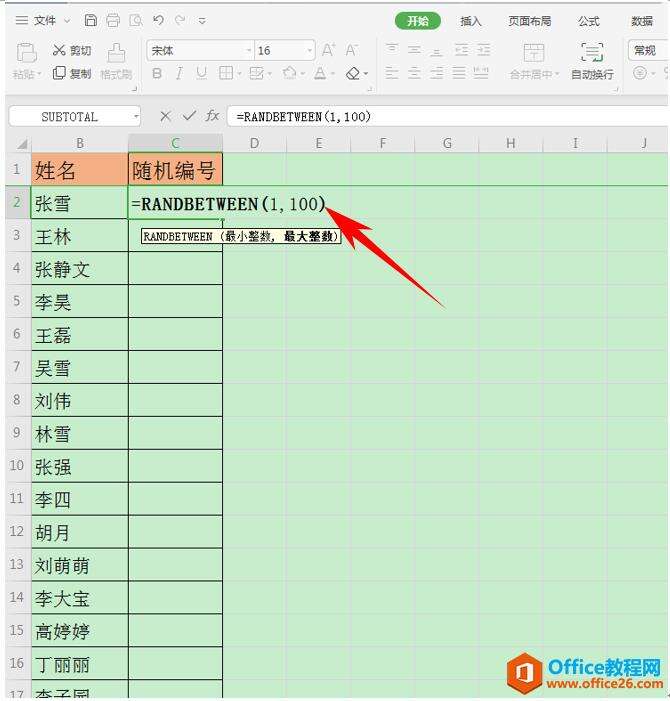Viewport: 670px width, 701px height.
Task: Align text to top of cell
Action: coord(392,50)
